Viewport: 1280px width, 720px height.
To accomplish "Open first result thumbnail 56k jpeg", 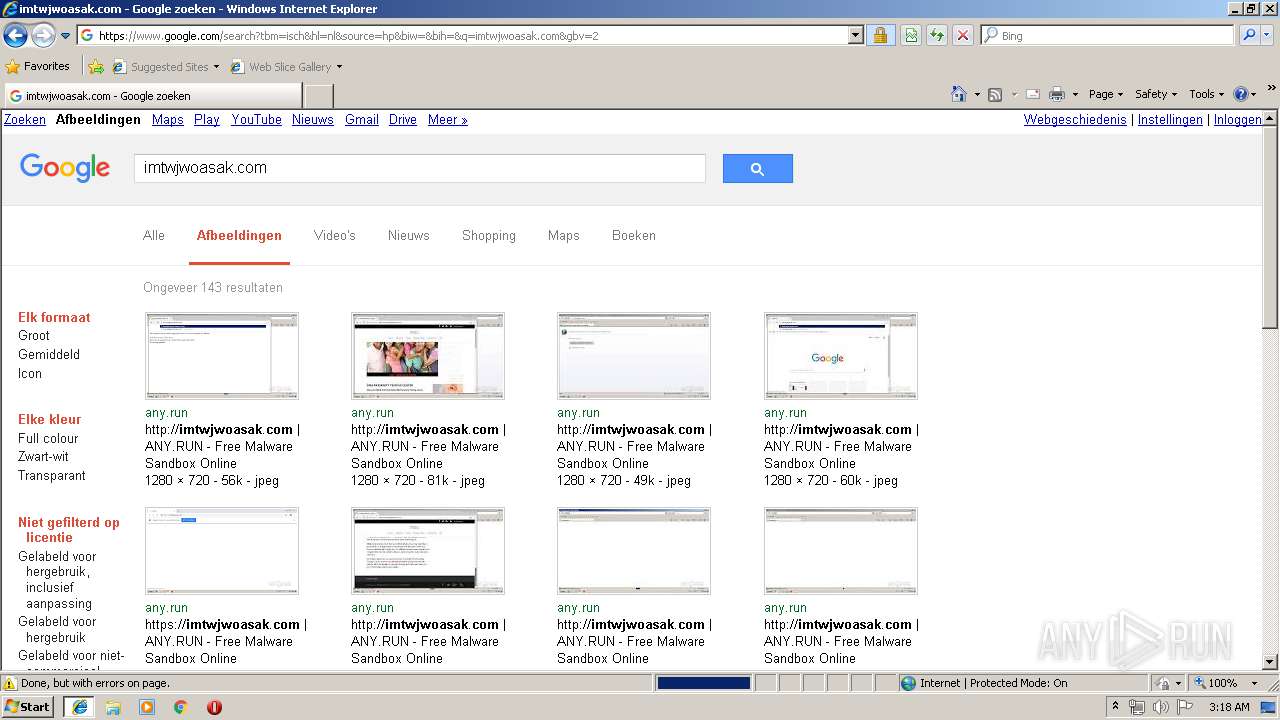I will (222, 356).
